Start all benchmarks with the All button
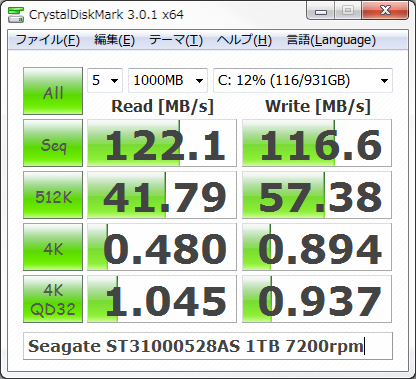Image resolution: width=416 pixels, height=379 pixels. pos(53,91)
